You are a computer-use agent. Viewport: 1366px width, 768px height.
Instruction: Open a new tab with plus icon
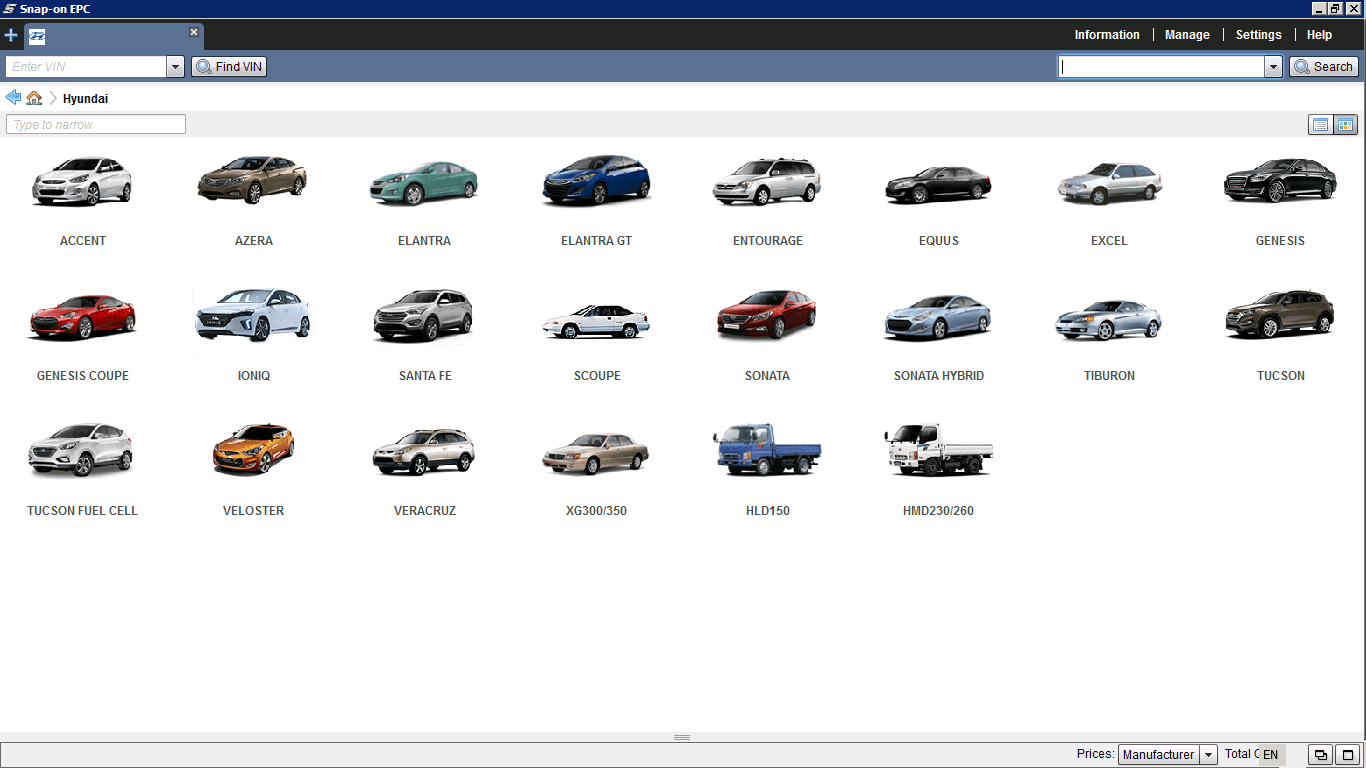tap(11, 35)
